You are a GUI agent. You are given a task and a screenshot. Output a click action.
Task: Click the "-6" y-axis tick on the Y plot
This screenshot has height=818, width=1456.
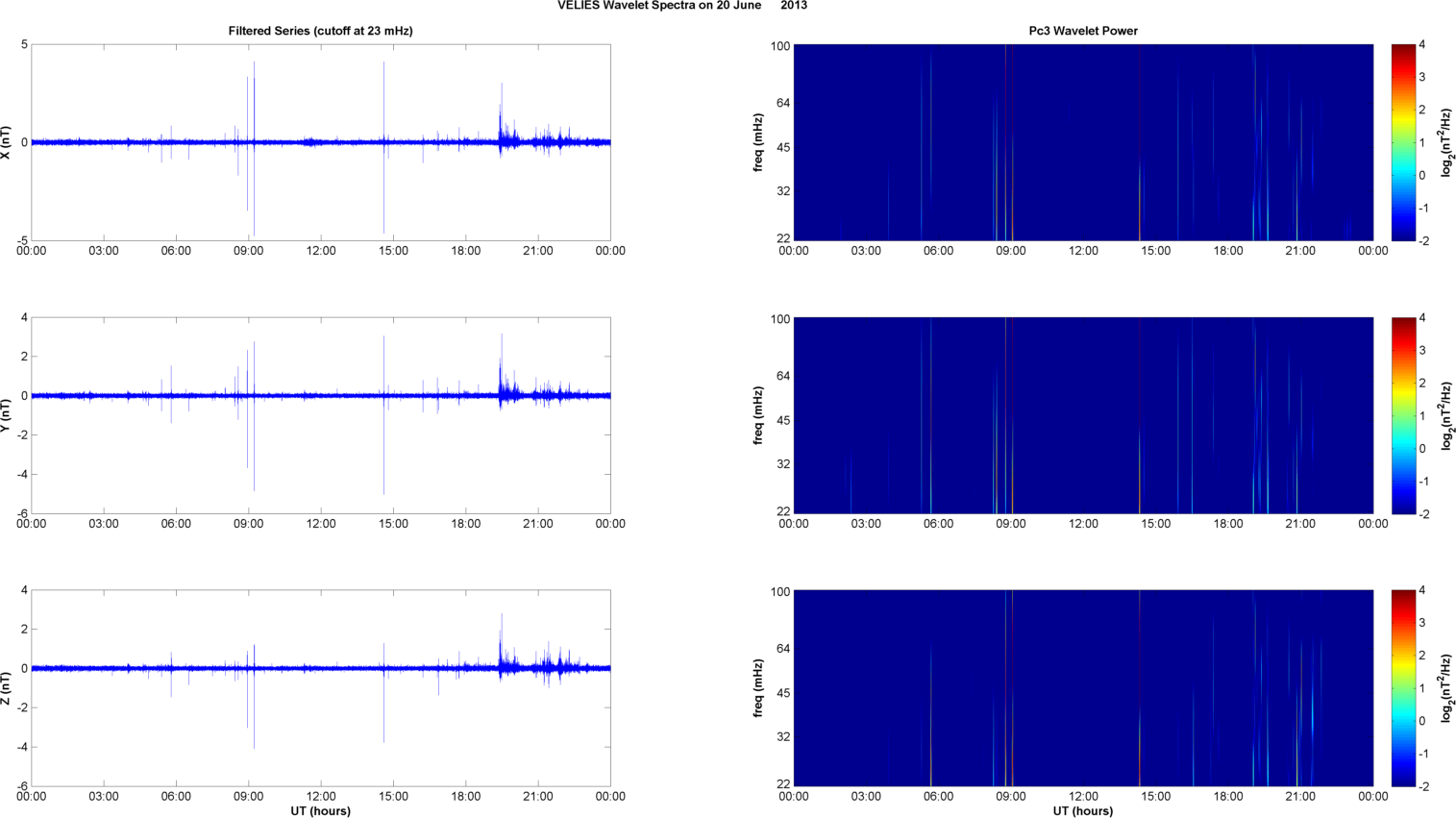(x=22, y=514)
